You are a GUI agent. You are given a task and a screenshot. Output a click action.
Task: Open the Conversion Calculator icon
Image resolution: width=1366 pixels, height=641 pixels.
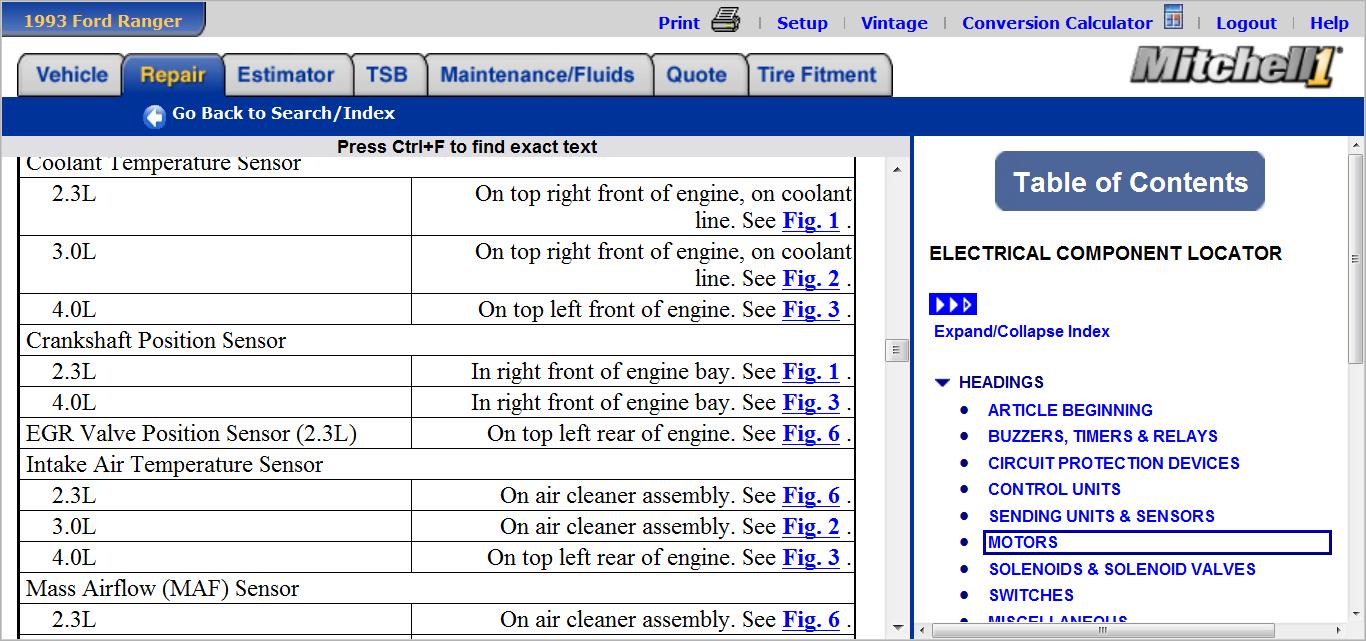coord(1174,18)
